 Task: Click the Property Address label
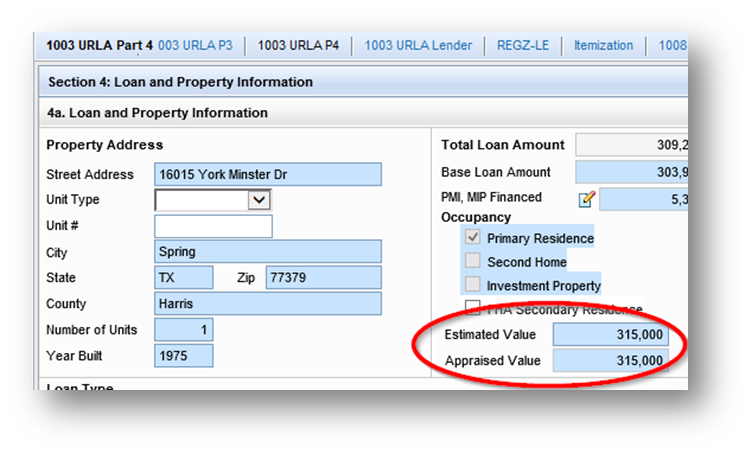click(x=105, y=145)
